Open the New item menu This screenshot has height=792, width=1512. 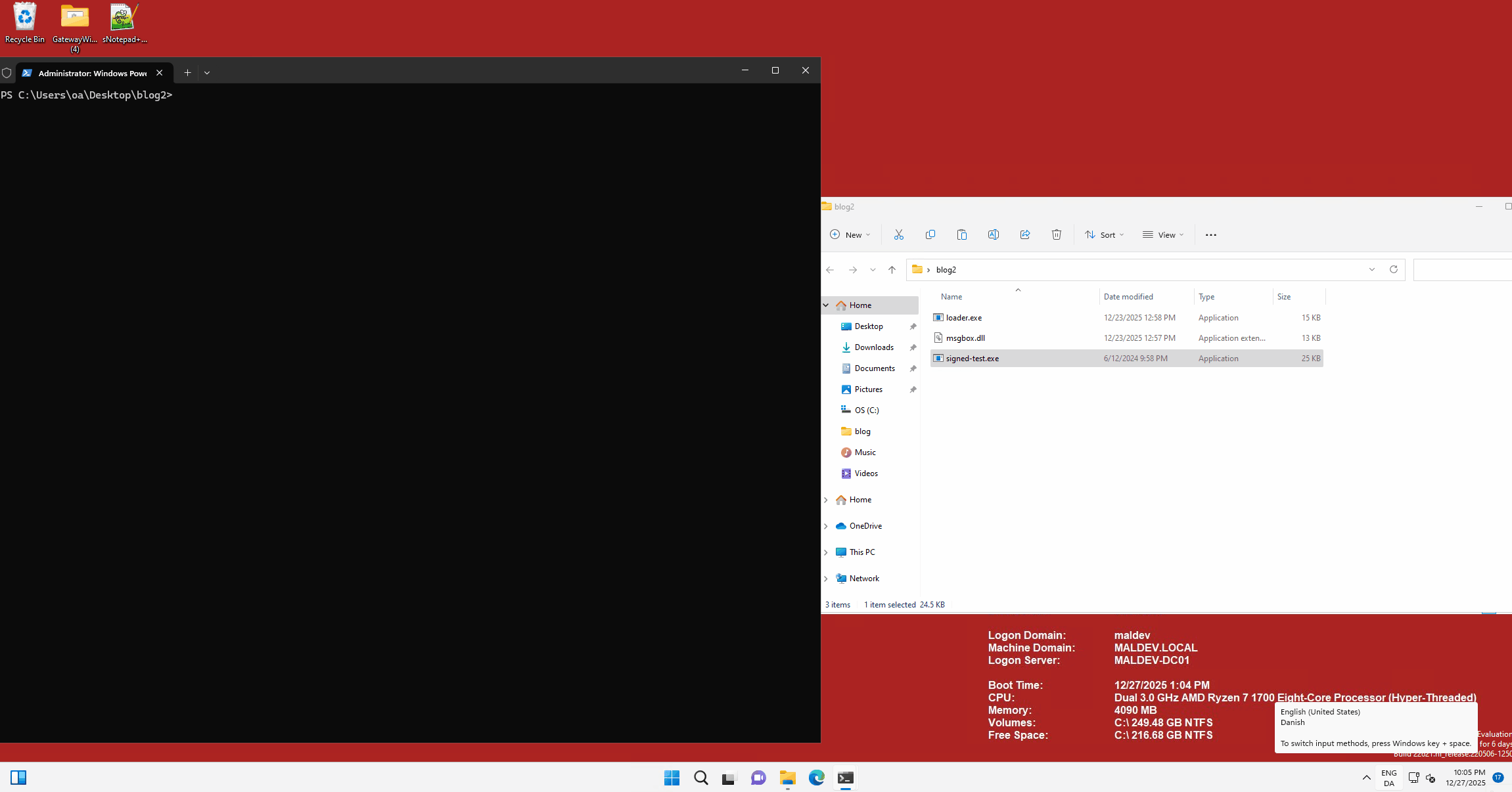pyautogui.click(x=850, y=234)
